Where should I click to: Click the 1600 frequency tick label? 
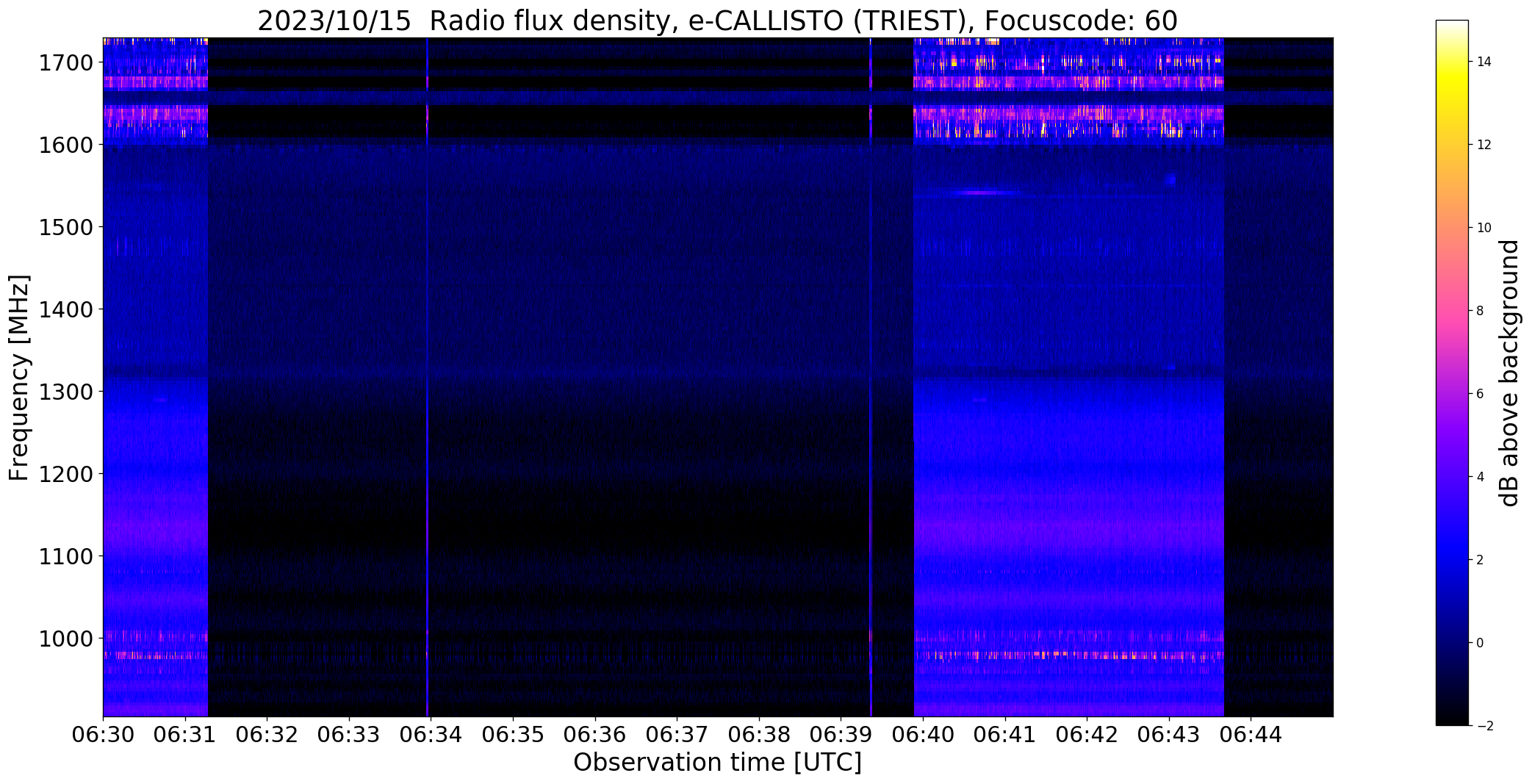(x=65, y=145)
